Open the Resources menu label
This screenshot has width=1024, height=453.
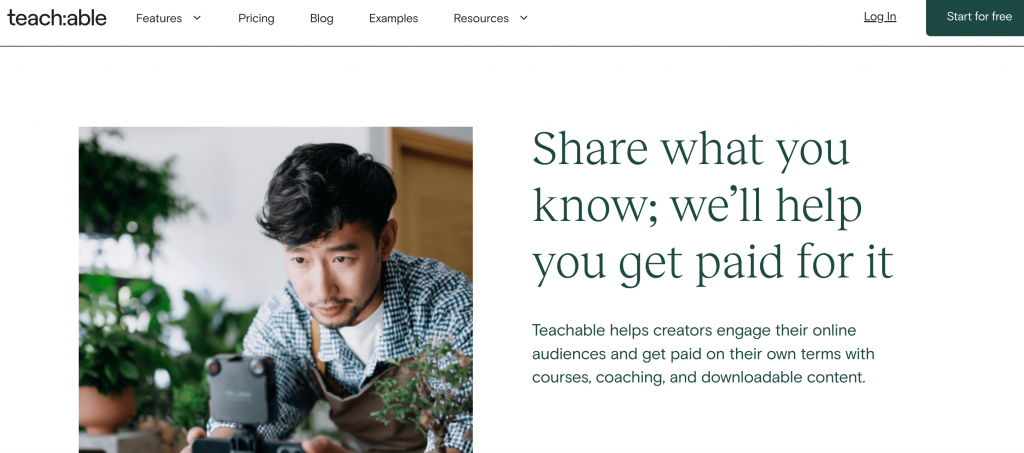point(481,18)
